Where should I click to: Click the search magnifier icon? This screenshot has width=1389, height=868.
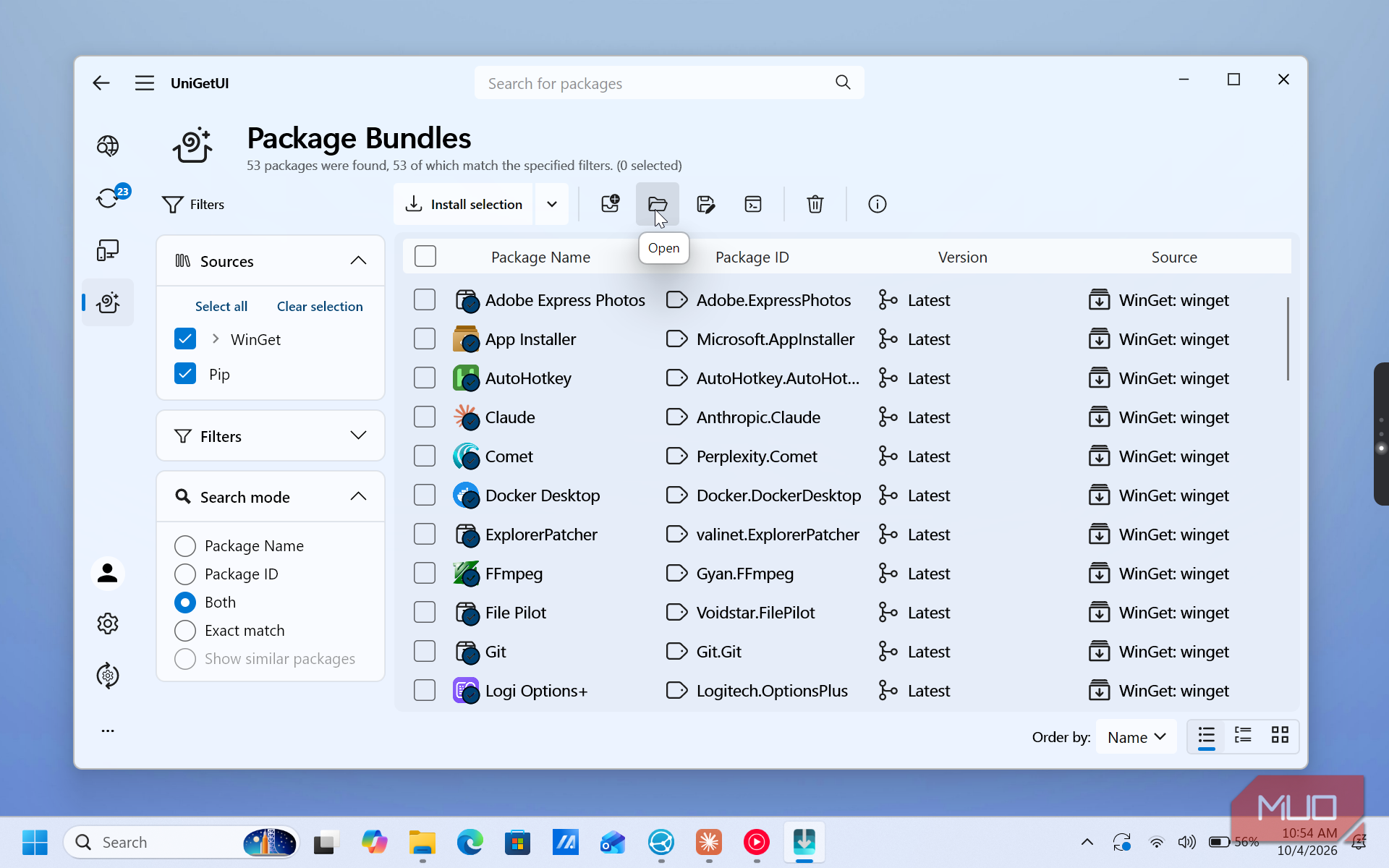843,82
